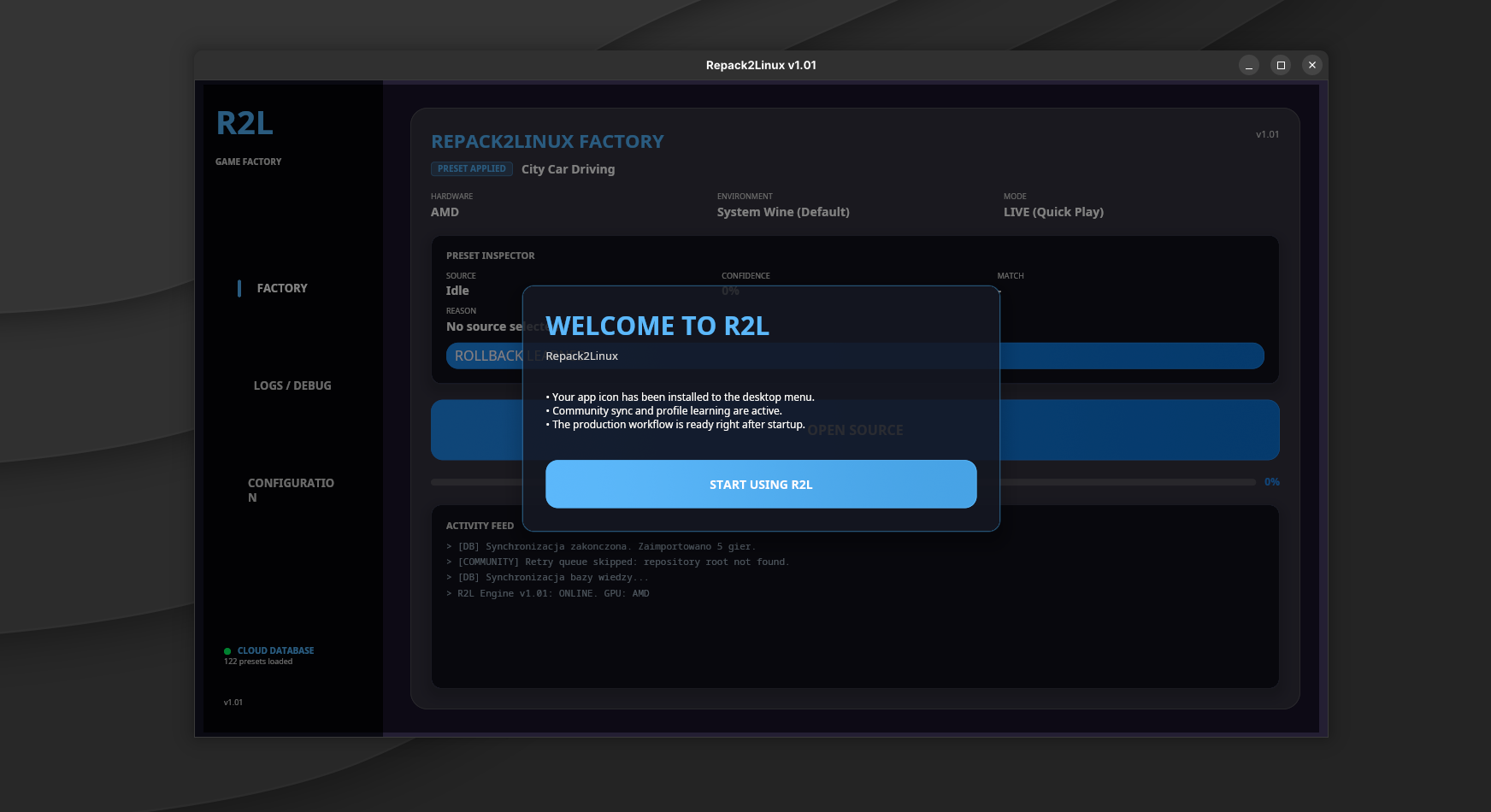Switch to LOGS / DEBUG section
The height and width of the screenshot is (812, 1491).
coord(292,385)
